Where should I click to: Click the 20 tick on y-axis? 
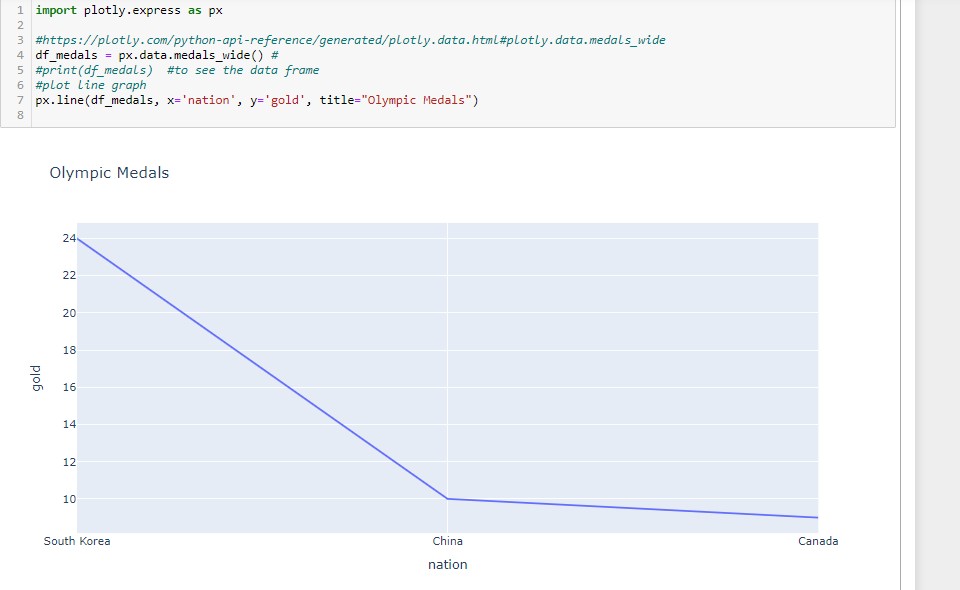68,313
